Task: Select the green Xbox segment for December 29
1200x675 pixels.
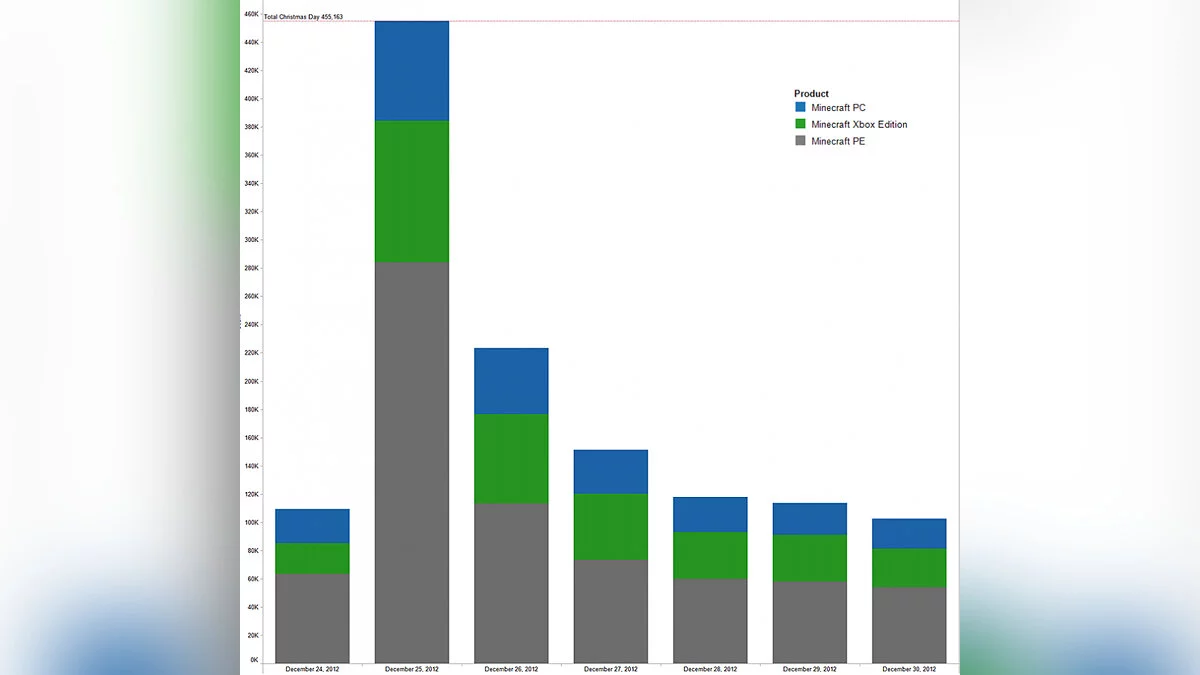Action: (809, 557)
